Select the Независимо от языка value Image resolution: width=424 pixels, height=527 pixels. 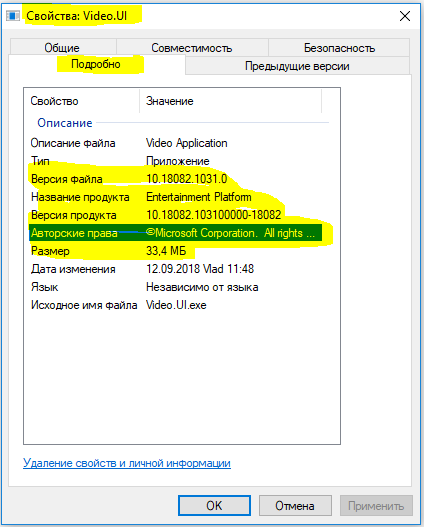coord(202,287)
